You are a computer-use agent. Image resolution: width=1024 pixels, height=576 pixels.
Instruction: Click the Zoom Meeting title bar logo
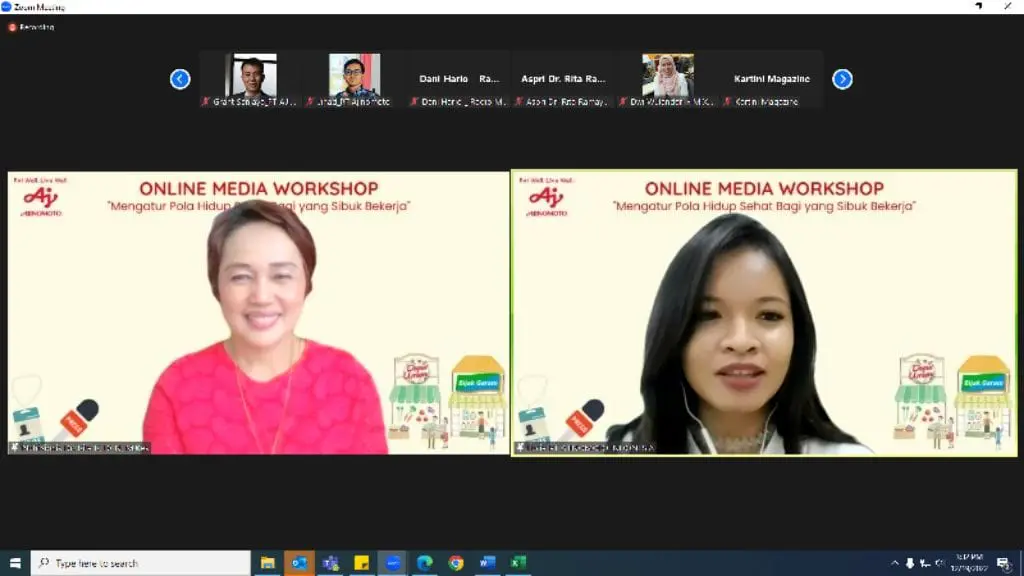(6, 7)
